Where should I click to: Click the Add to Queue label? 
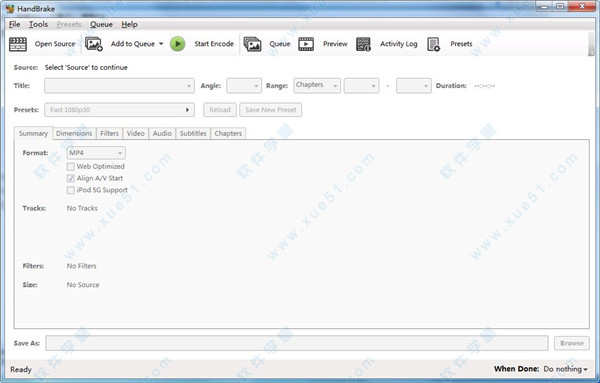pos(133,44)
